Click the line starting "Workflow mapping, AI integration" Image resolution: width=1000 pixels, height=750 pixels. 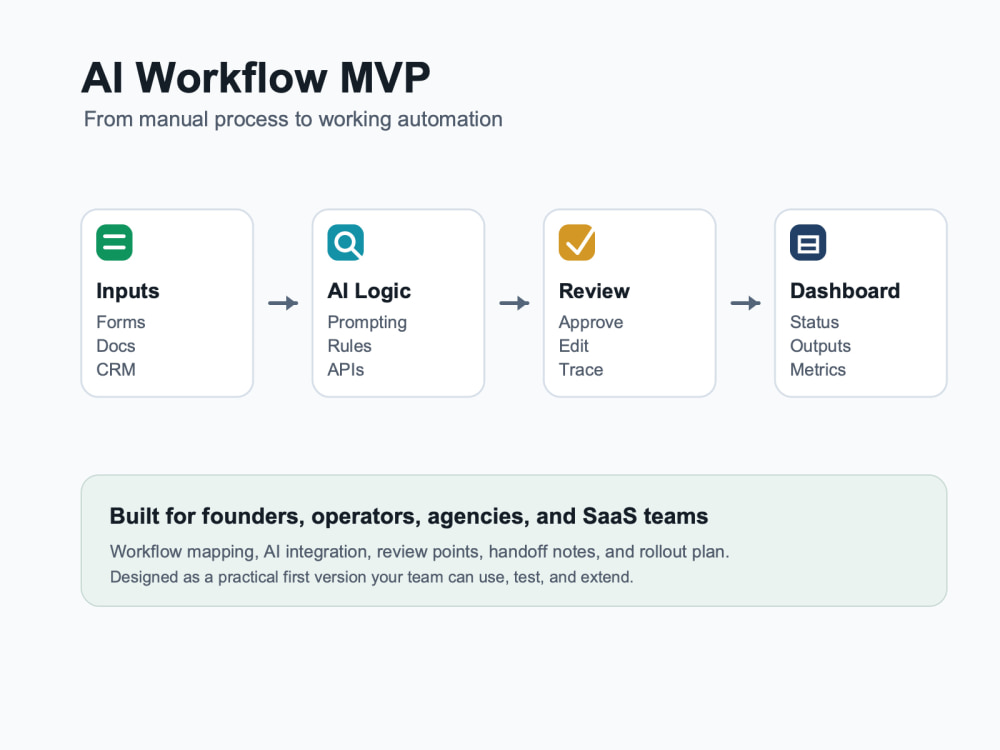(x=419, y=552)
